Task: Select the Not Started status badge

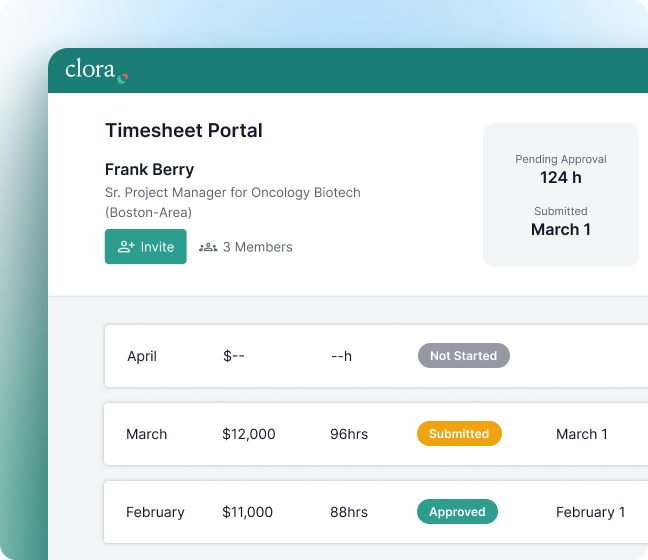Action: point(463,356)
